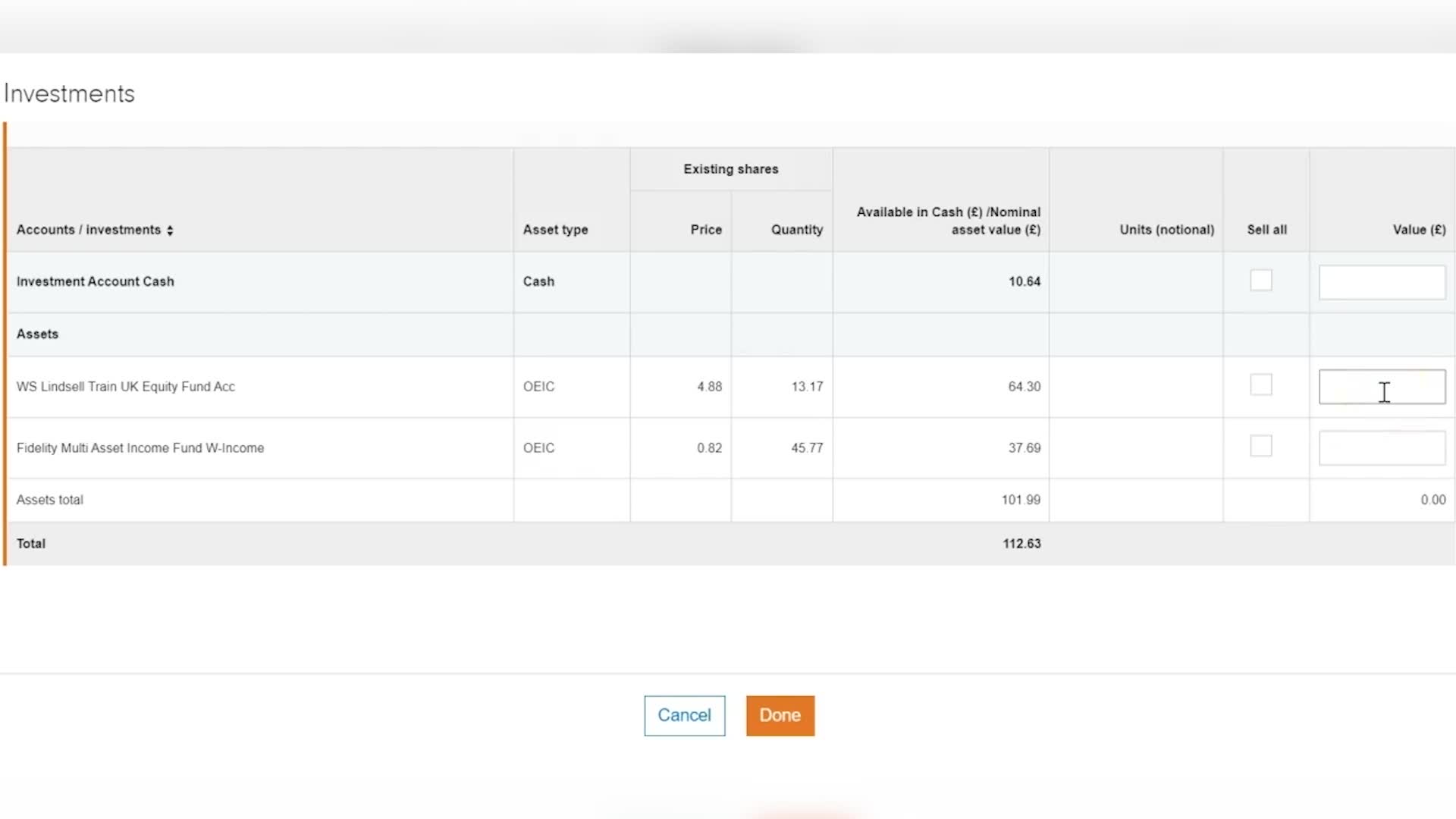Click the Accounts / investments column header

click(89, 230)
